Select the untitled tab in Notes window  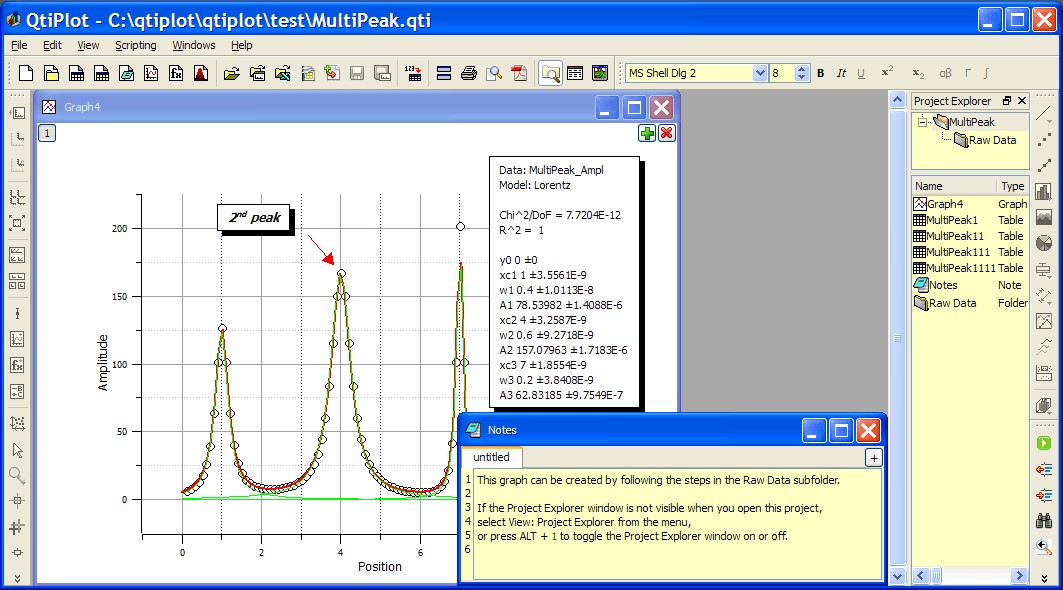click(x=491, y=457)
